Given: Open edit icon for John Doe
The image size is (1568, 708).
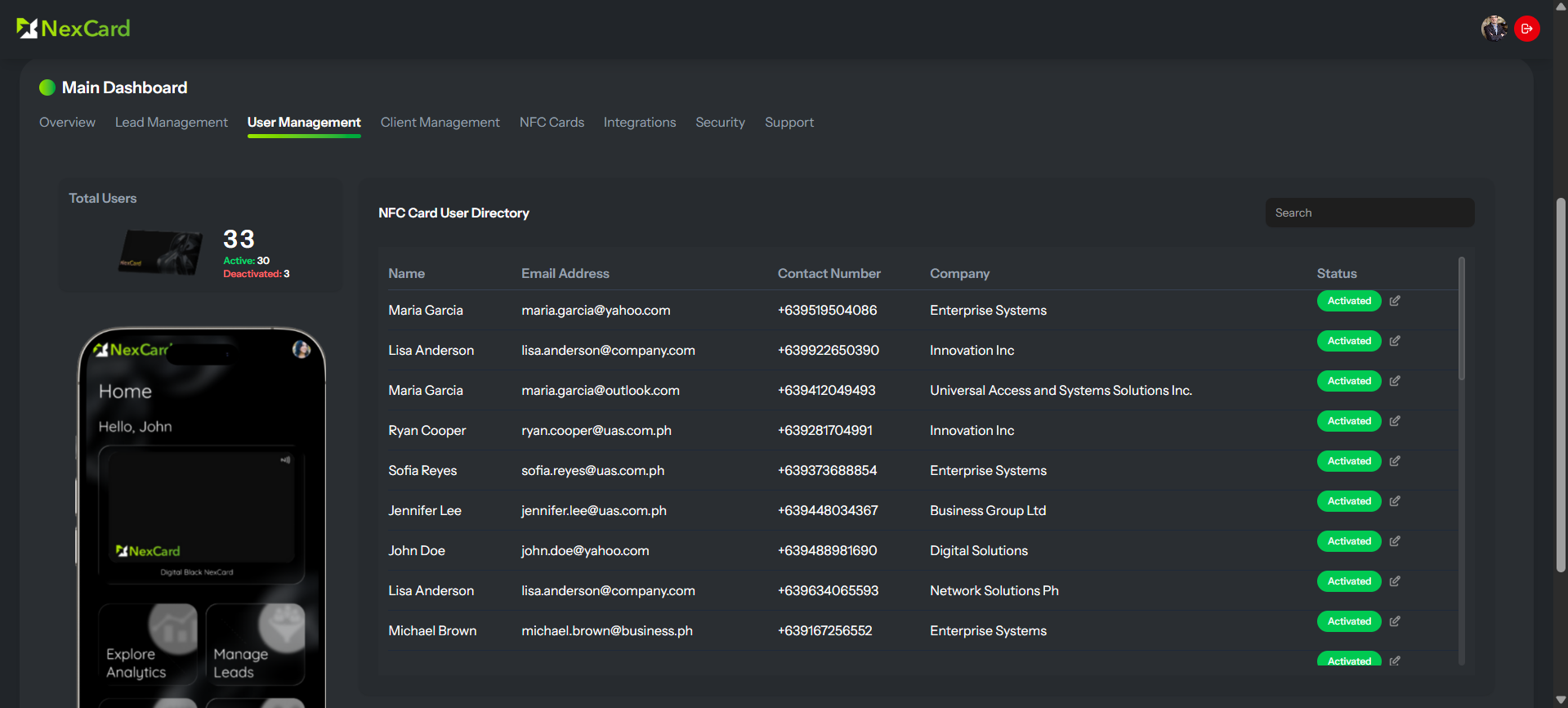Looking at the screenshot, I should (1395, 541).
